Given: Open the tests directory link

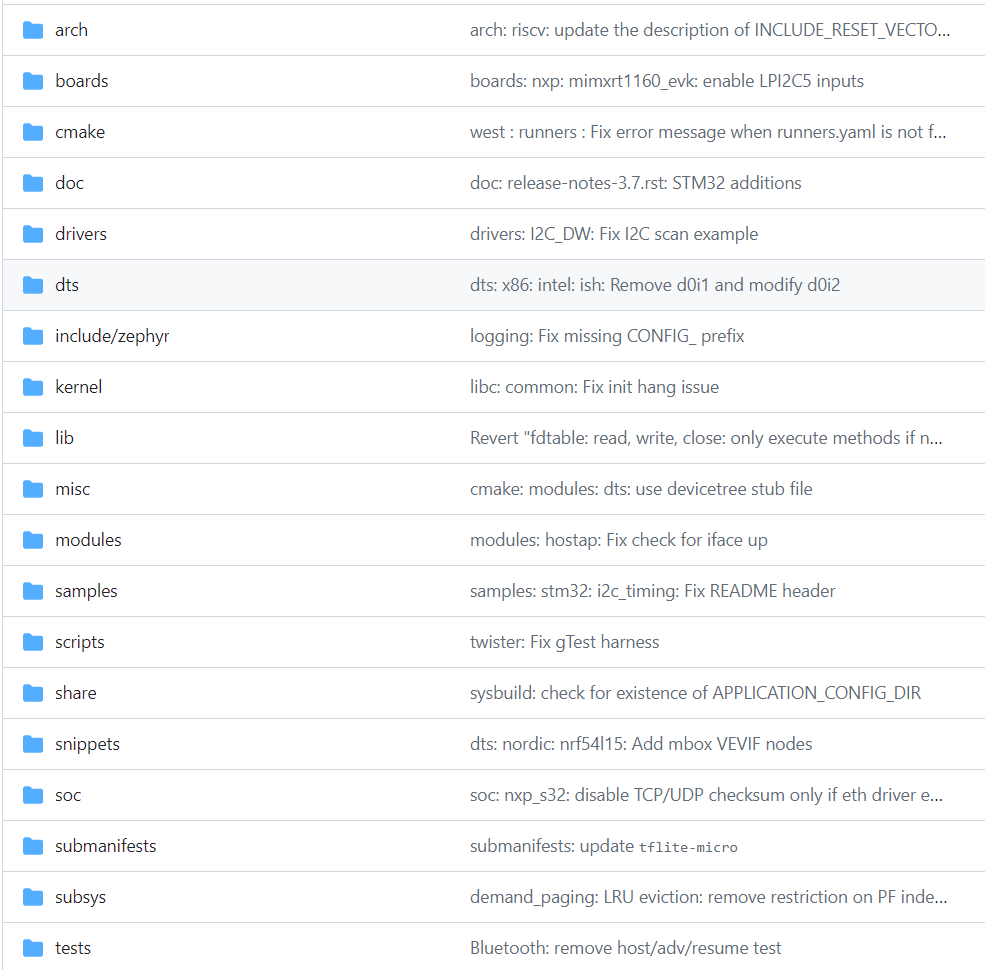Looking at the screenshot, I should click(73, 948).
